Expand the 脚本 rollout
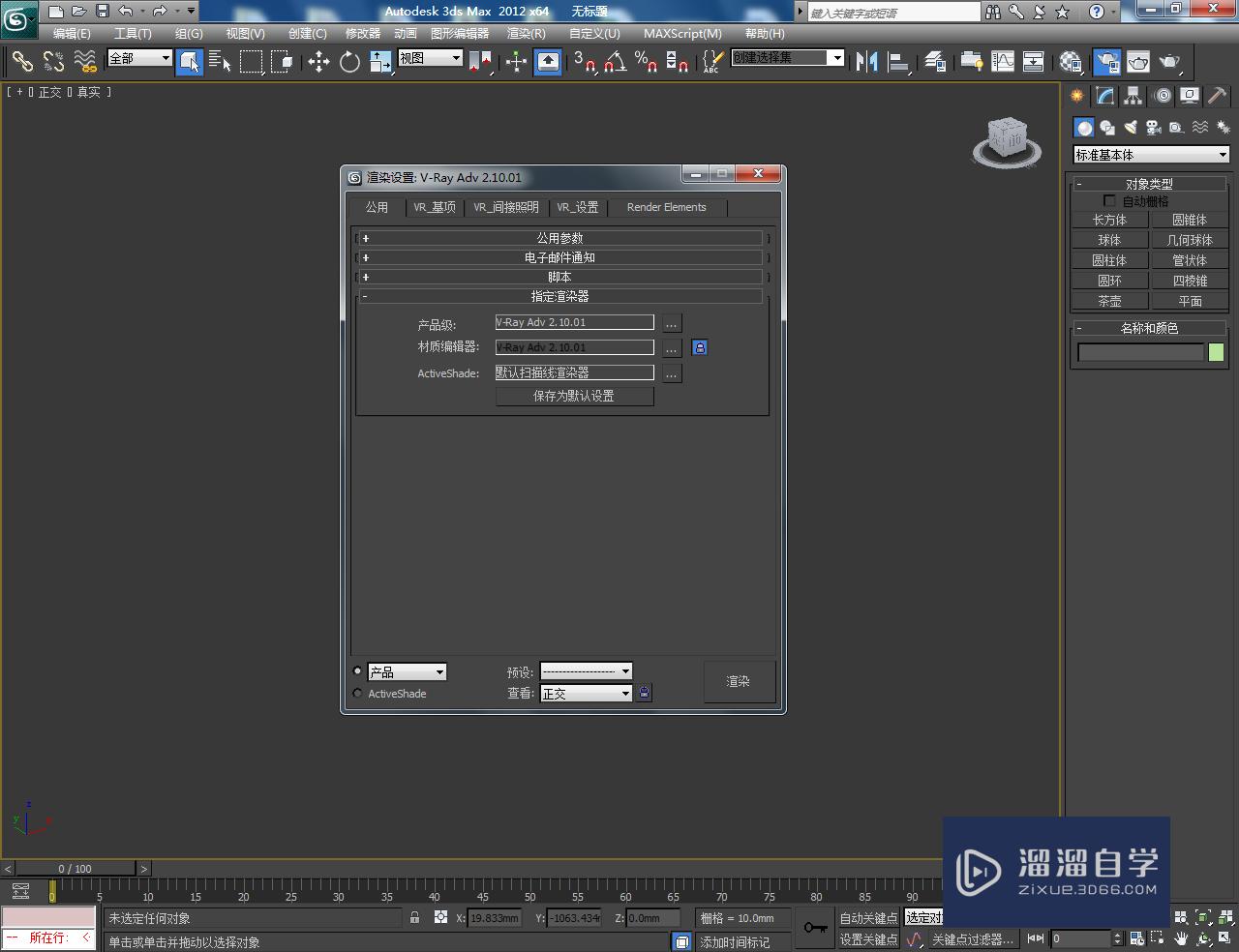The image size is (1239, 952). pos(561,277)
